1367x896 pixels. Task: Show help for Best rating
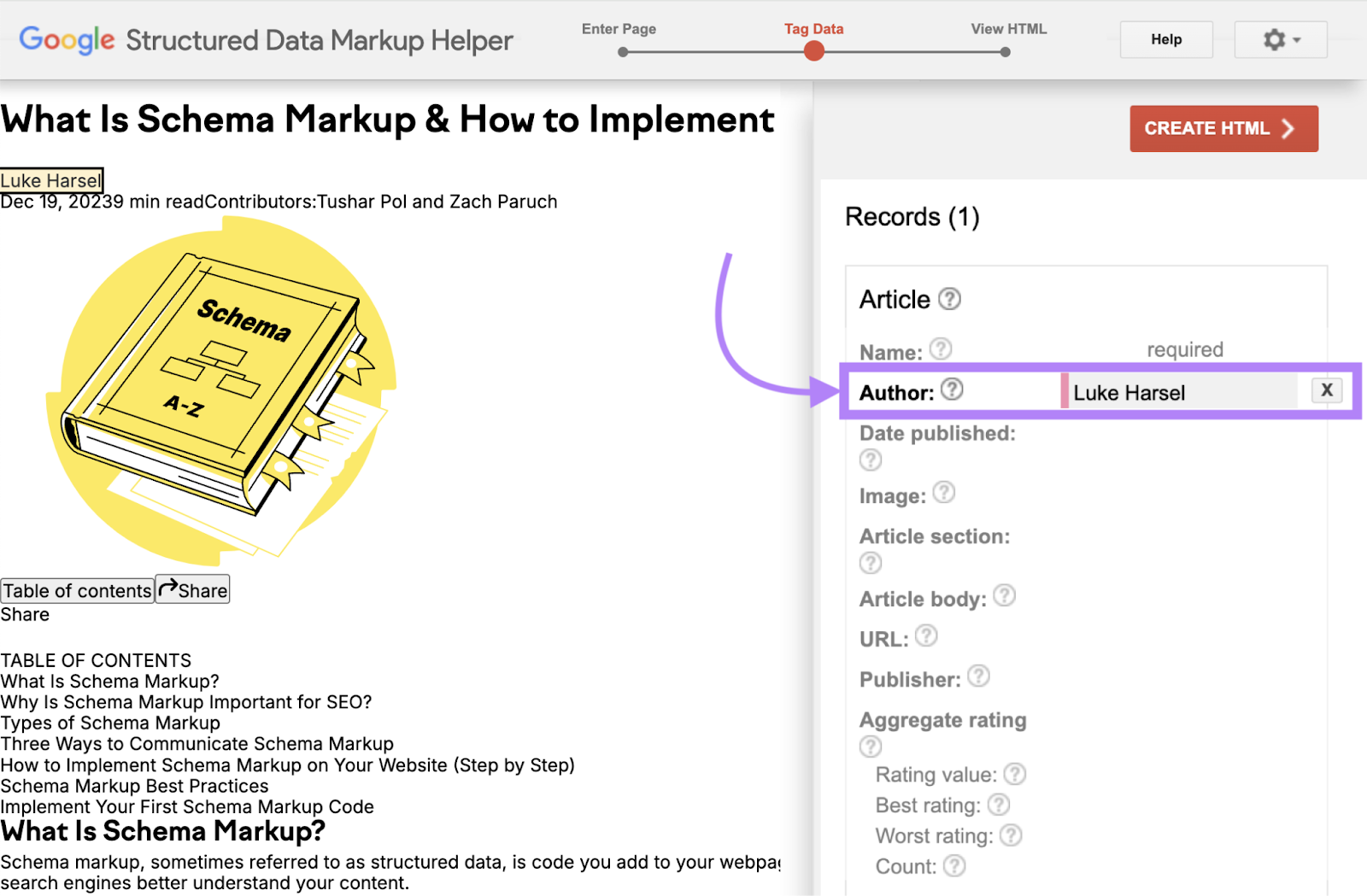pyautogui.click(x=999, y=805)
